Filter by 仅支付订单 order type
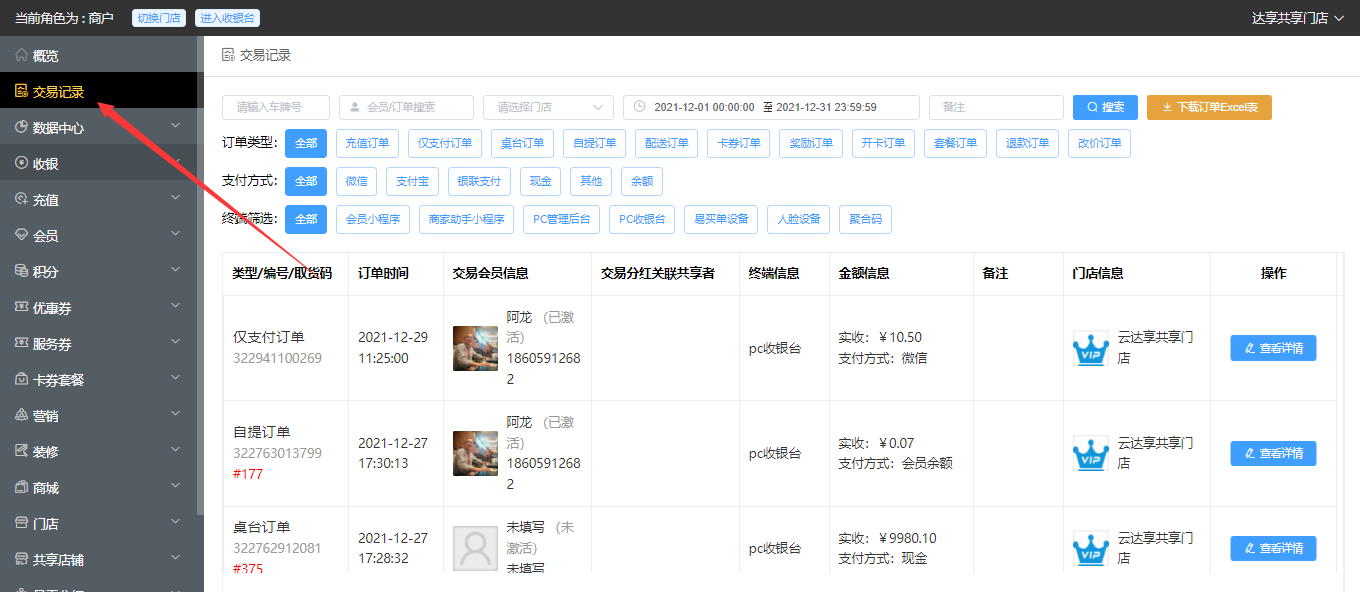 [446, 143]
